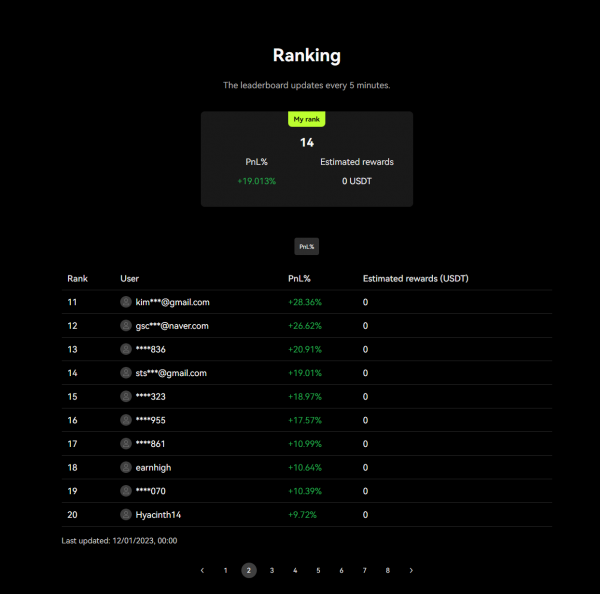
Task: Open page 5 in pagination
Action: point(318,570)
